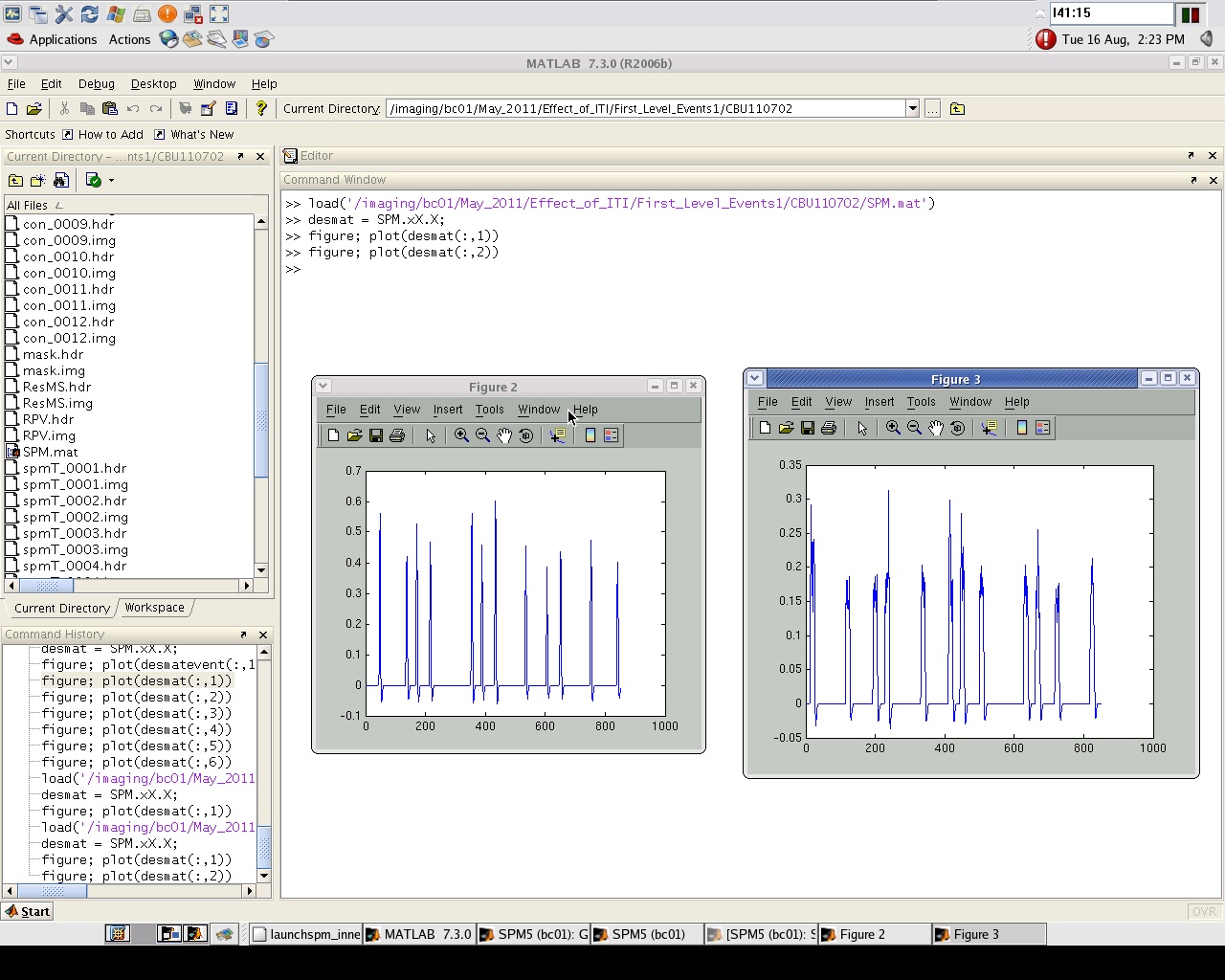The image size is (1225, 980).
Task: Click Rotate 3D tool in Figure 2
Action: 525,435
